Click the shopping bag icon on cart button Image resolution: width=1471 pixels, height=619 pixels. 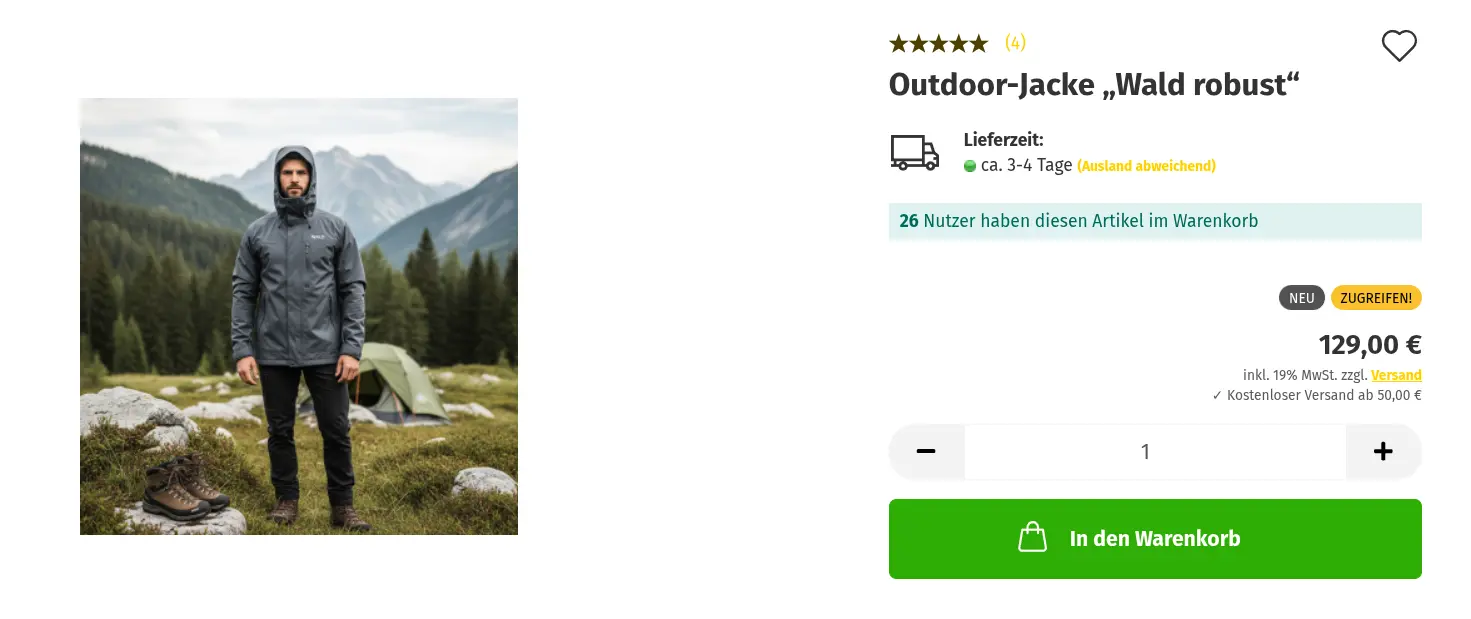tap(1032, 538)
